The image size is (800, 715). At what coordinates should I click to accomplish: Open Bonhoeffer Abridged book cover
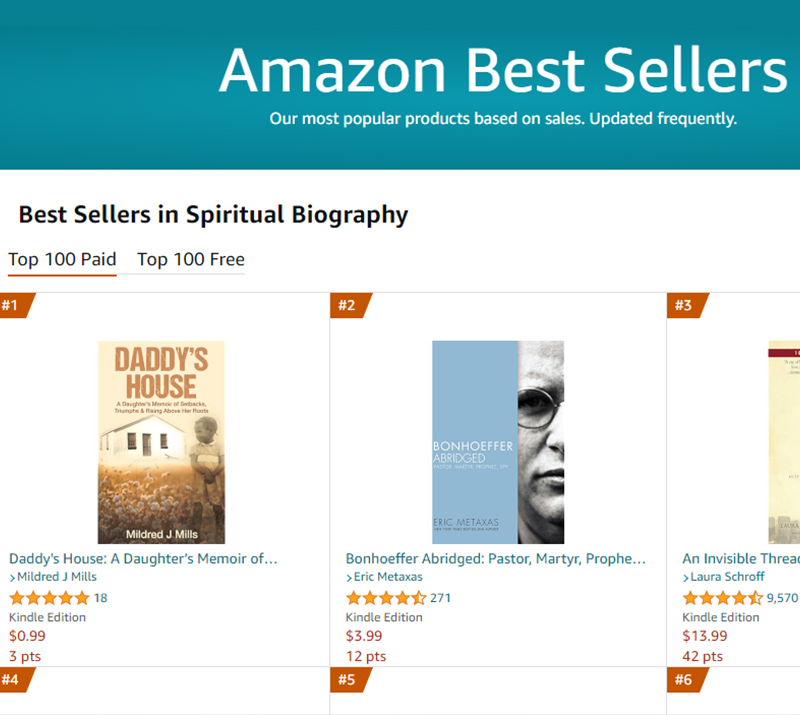(x=498, y=442)
